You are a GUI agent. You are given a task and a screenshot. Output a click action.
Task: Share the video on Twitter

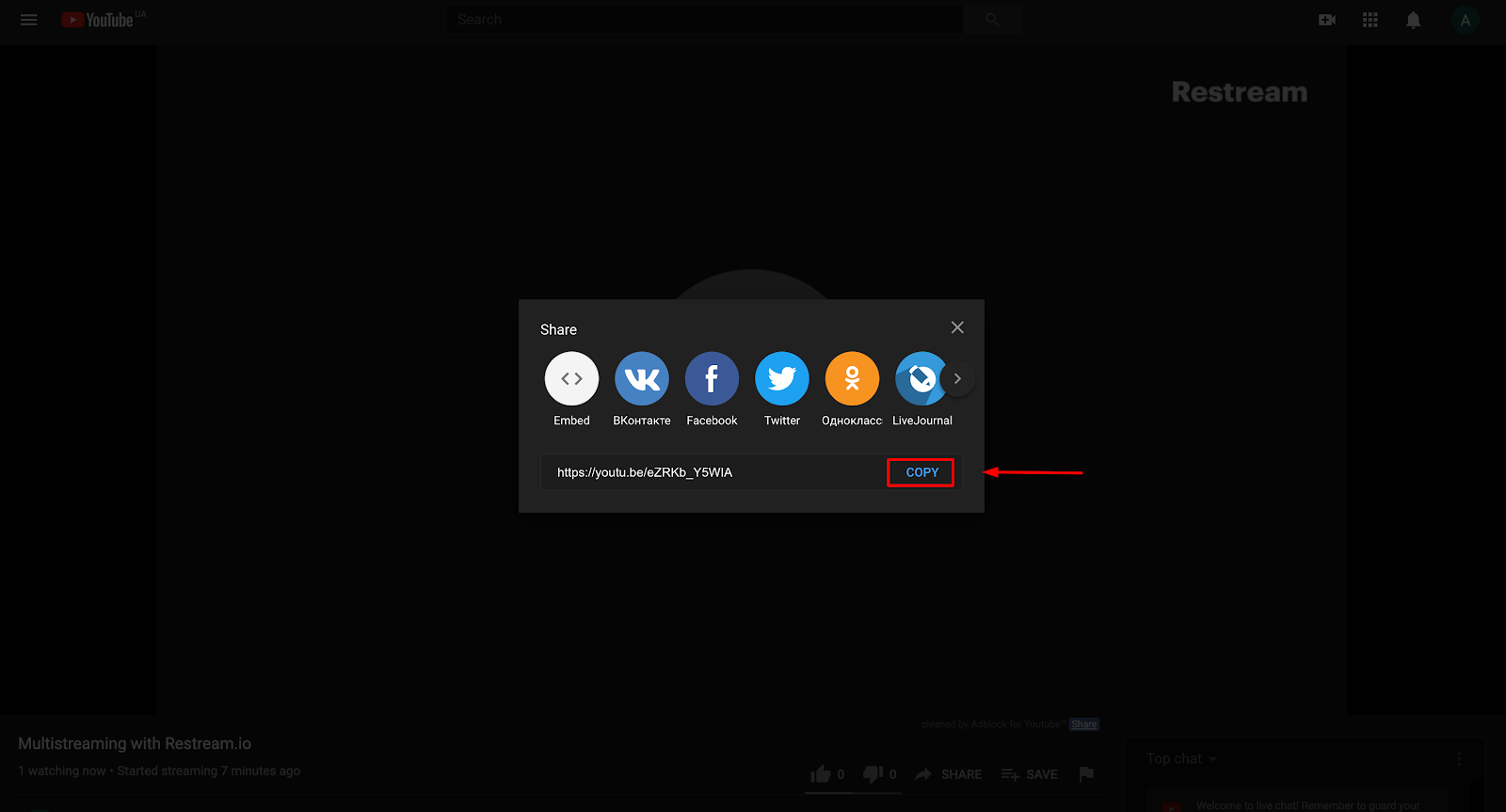tap(782, 378)
